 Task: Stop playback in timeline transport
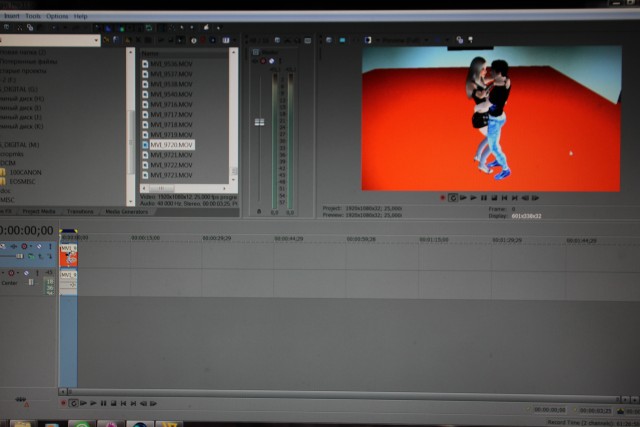[113, 403]
